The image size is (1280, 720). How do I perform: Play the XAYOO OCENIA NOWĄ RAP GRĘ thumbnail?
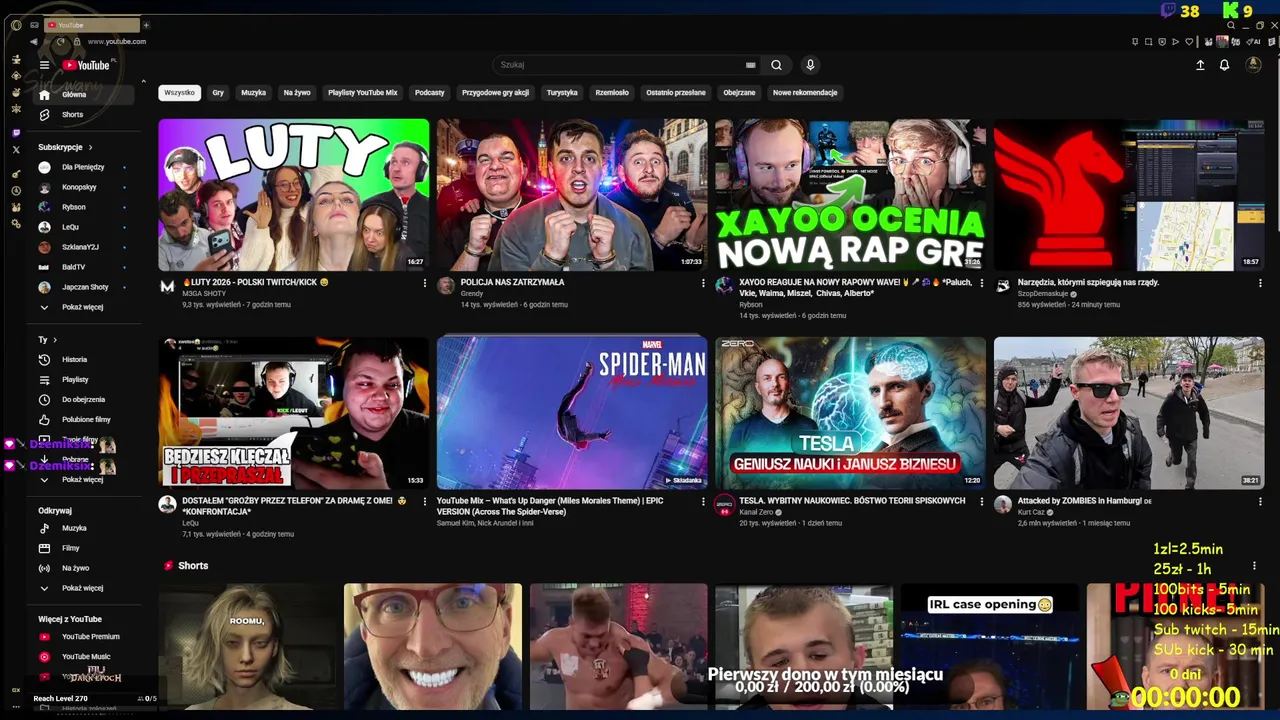(x=850, y=195)
